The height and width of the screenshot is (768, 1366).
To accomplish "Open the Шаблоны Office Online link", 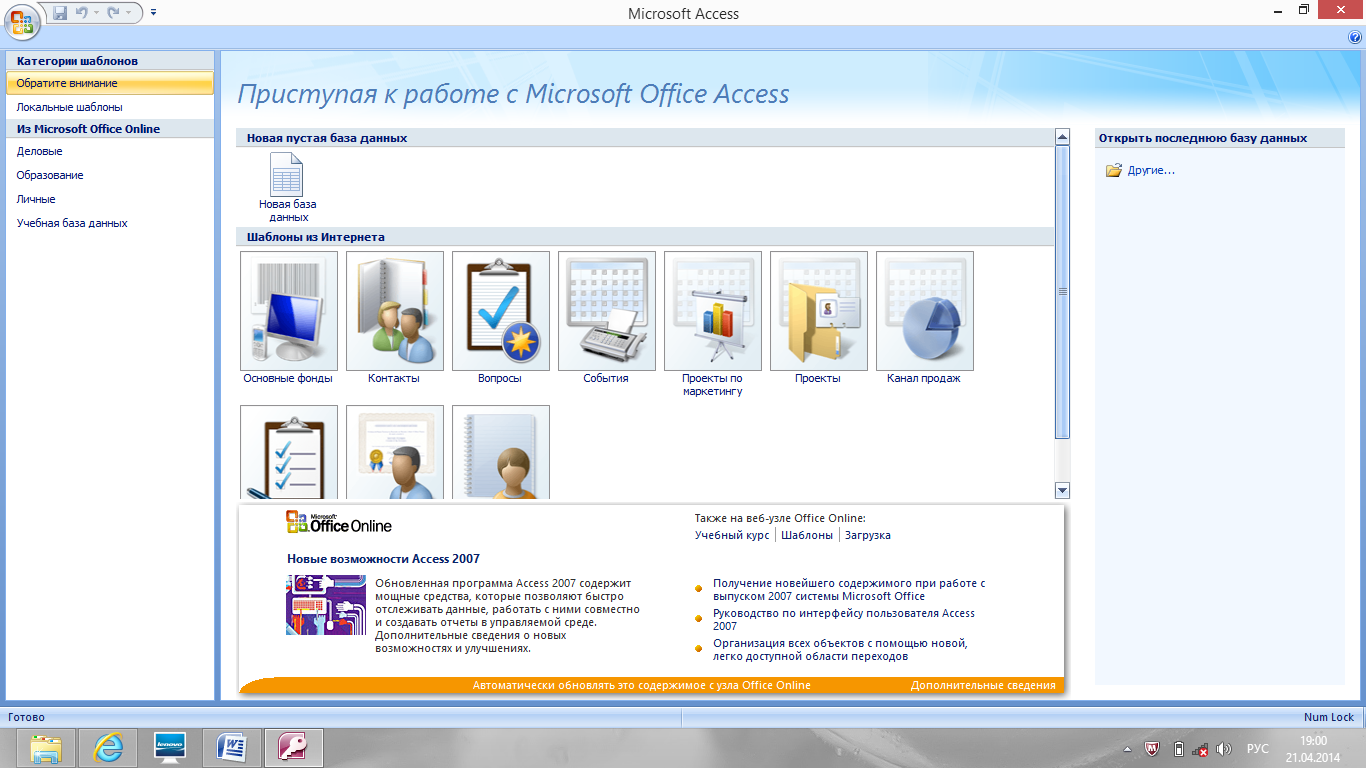I will 807,535.
